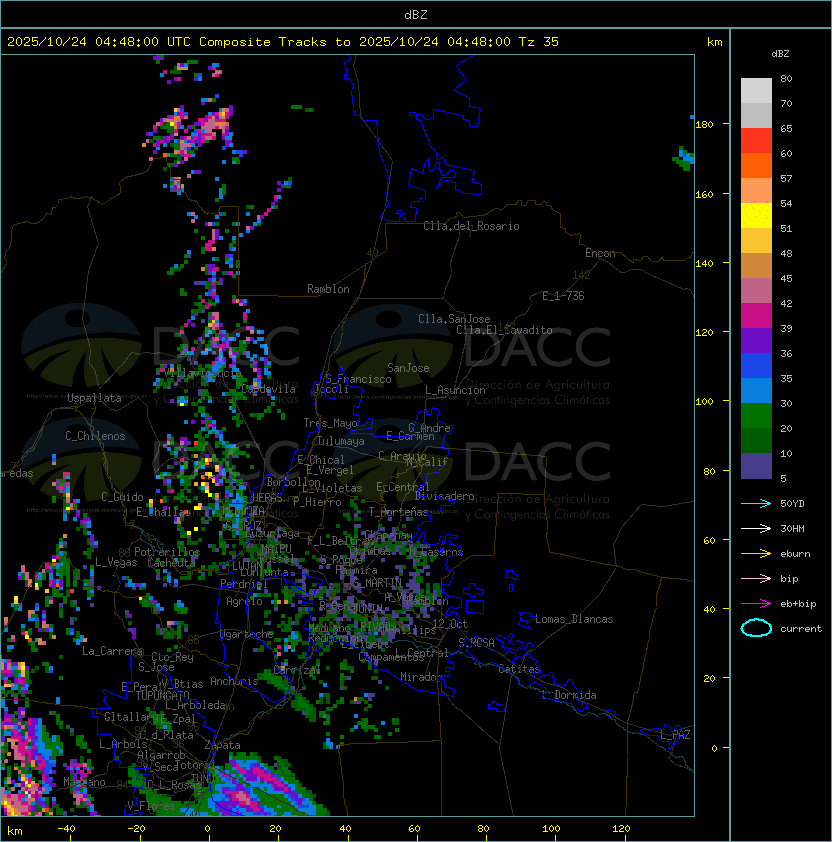Select the Tulumaya place label

tap(341, 441)
